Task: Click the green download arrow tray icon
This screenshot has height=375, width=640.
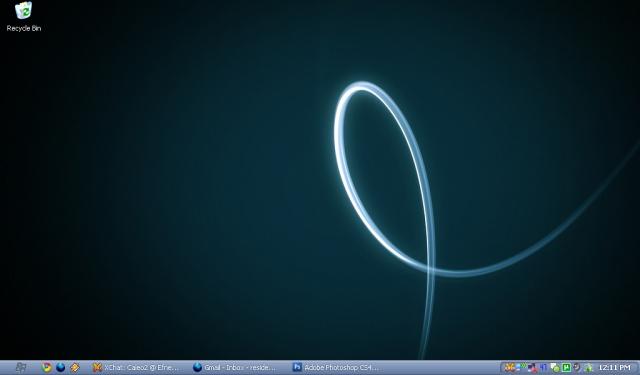Action: pos(588,368)
